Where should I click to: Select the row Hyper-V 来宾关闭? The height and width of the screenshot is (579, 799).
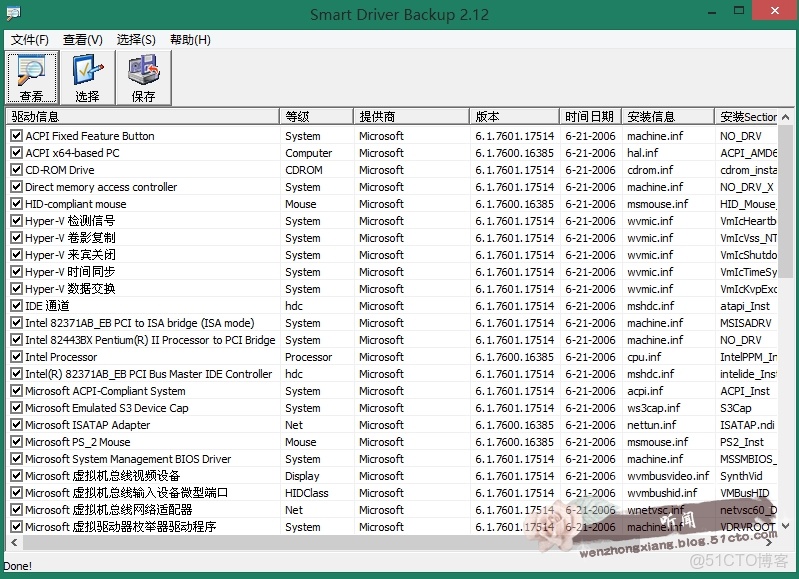(x=392, y=255)
